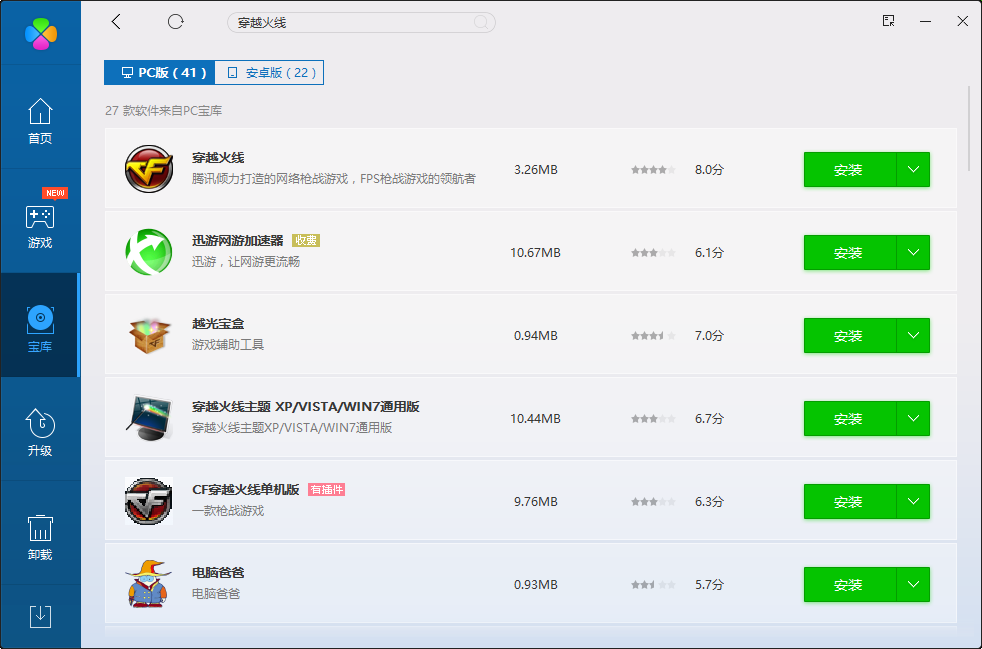Click the NEW badge above 游戏
Viewport: 982px width, 649px height.
[x=55, y=193]
